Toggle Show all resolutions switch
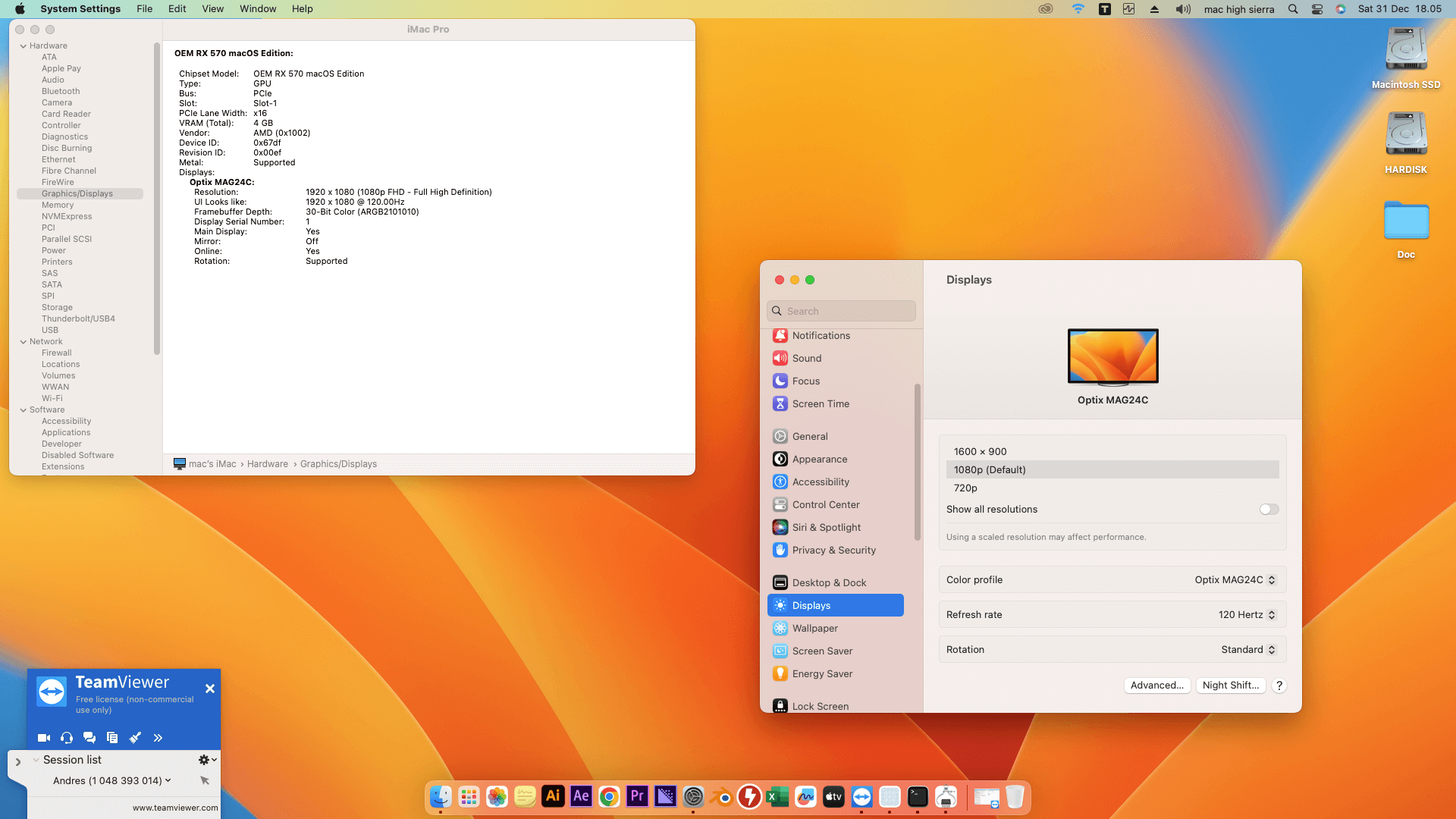This screenshot has width=1456, height=819. (x=1269, y=510)
